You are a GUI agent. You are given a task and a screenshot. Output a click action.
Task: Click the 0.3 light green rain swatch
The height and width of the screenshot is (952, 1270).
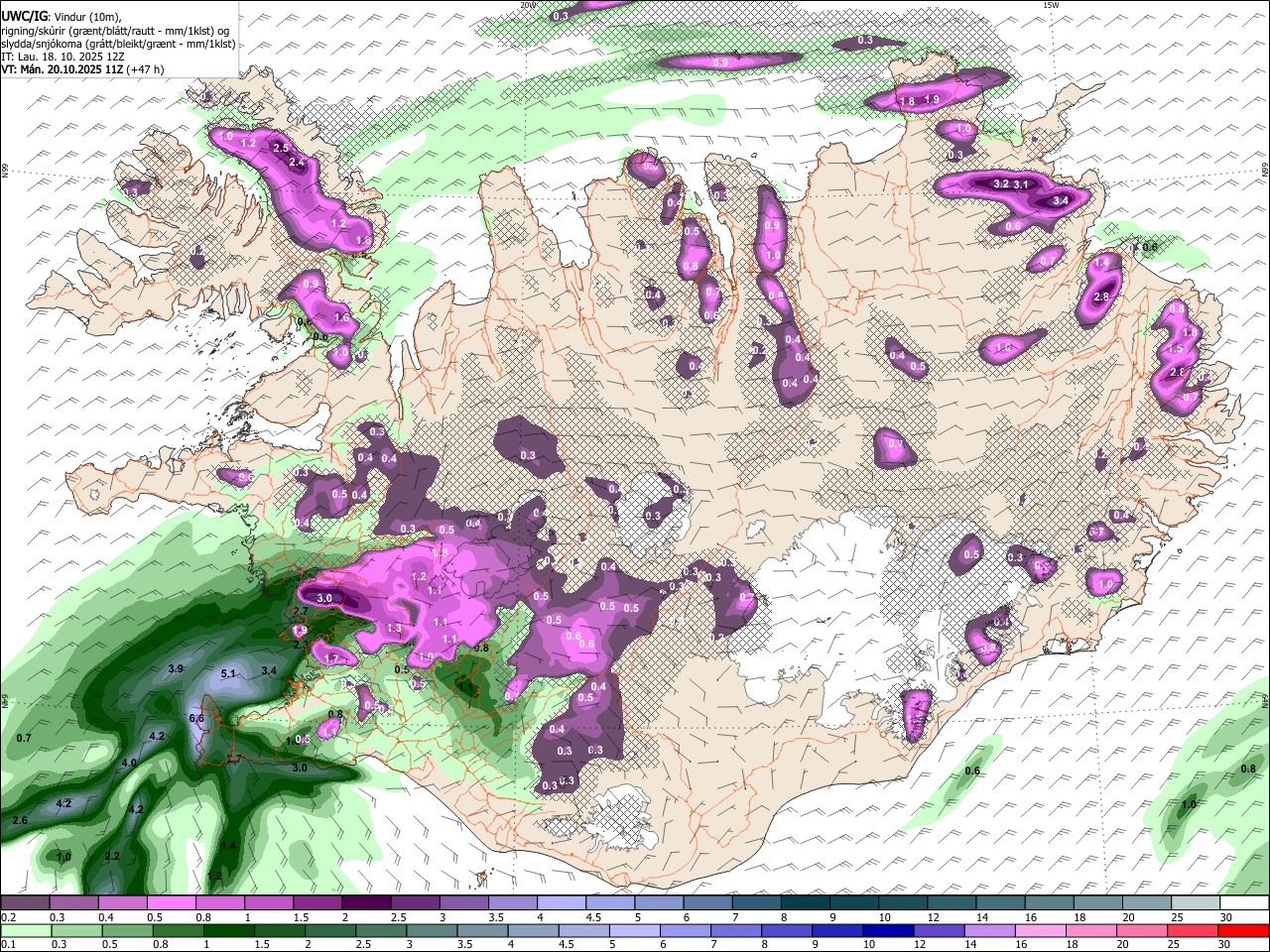tap(77, 930)
